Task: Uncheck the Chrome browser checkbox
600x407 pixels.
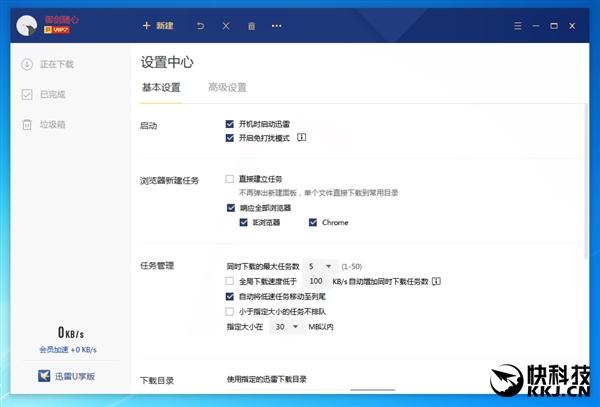Action: [x=312, y=222]
